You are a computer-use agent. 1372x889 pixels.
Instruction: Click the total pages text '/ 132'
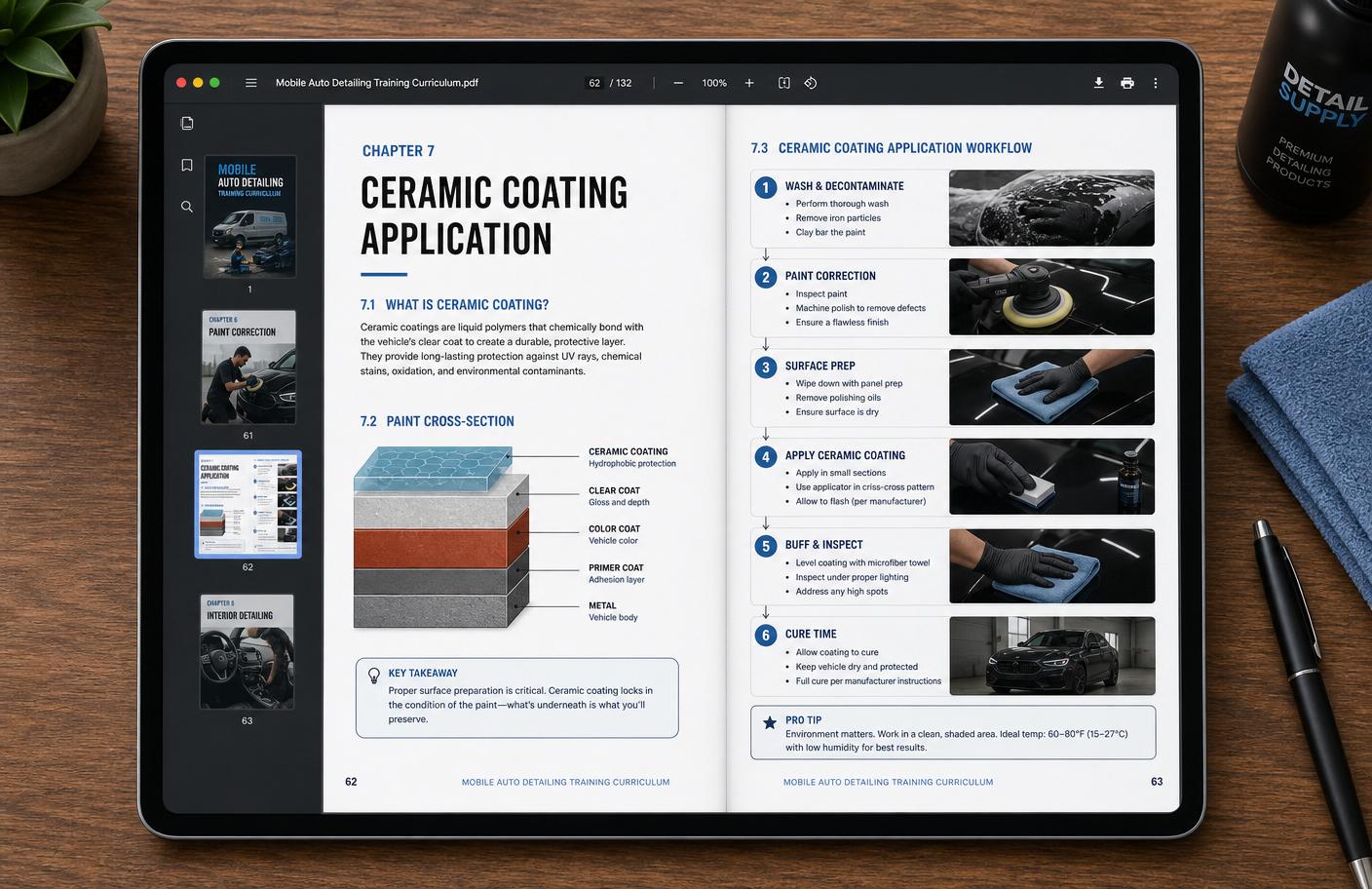pos(621,83)
